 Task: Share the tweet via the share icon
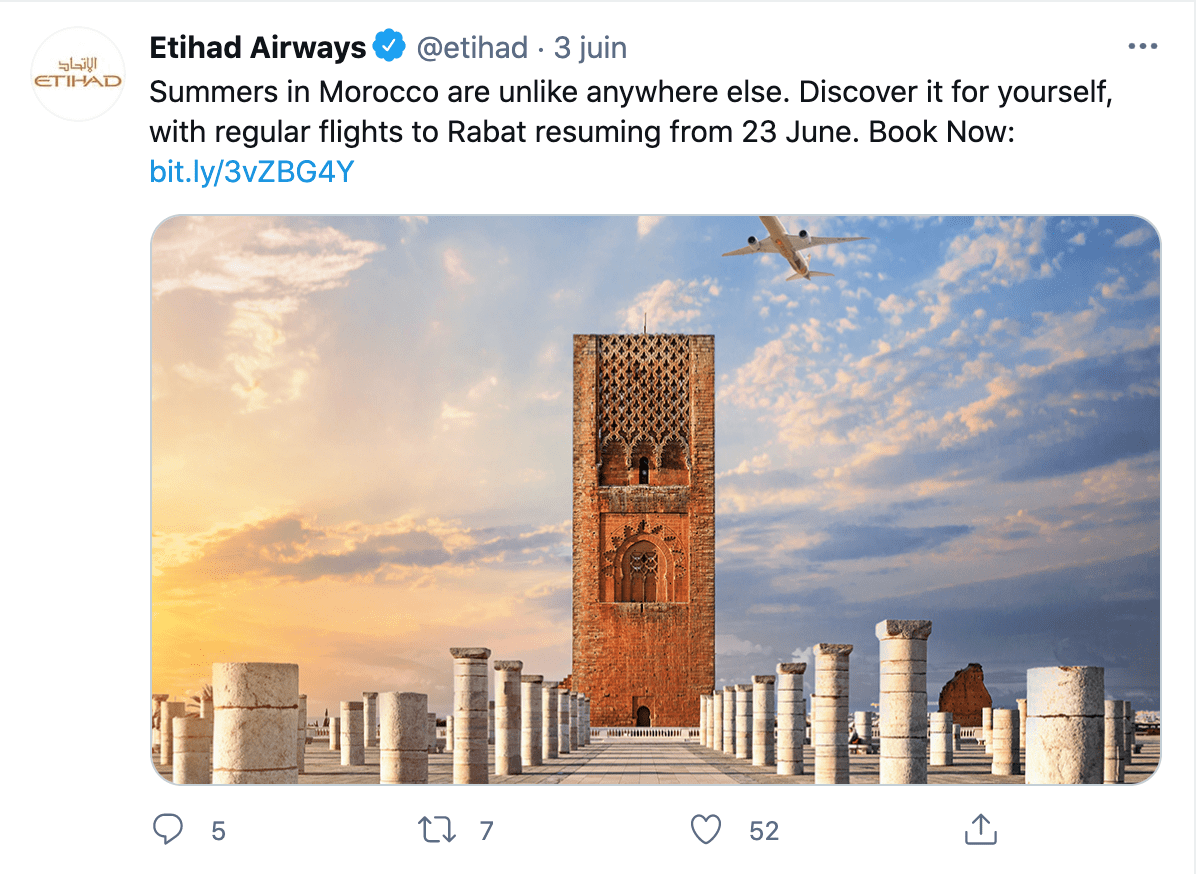coord(980,829)
